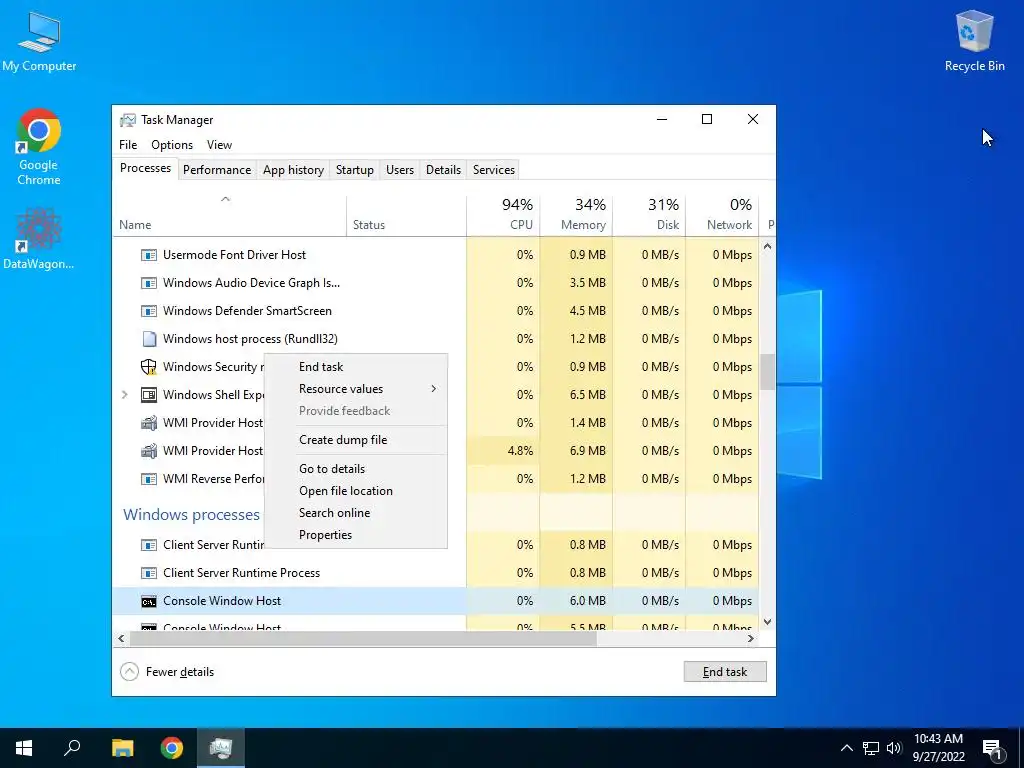Select the 6.9 MB memory cell
The height and width of the screenshot is (768, 1024).
point(577,451)
